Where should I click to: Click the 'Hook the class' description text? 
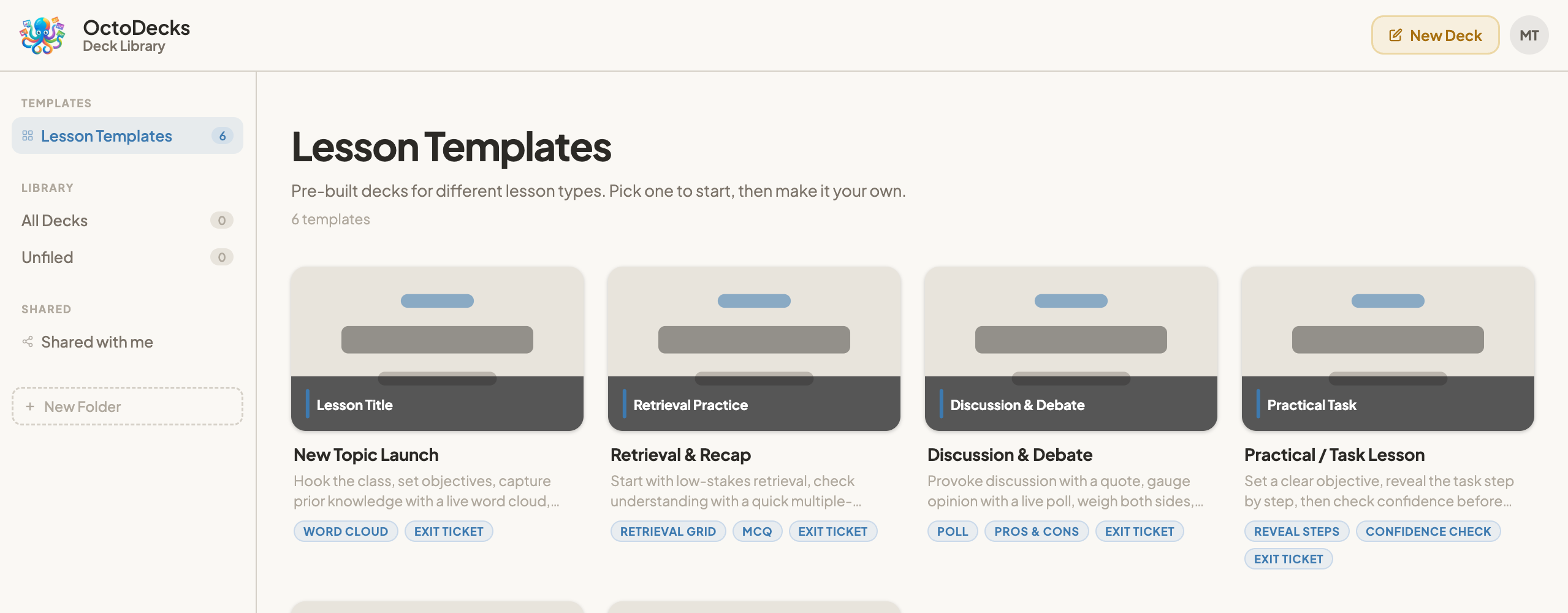coord(427,491)
